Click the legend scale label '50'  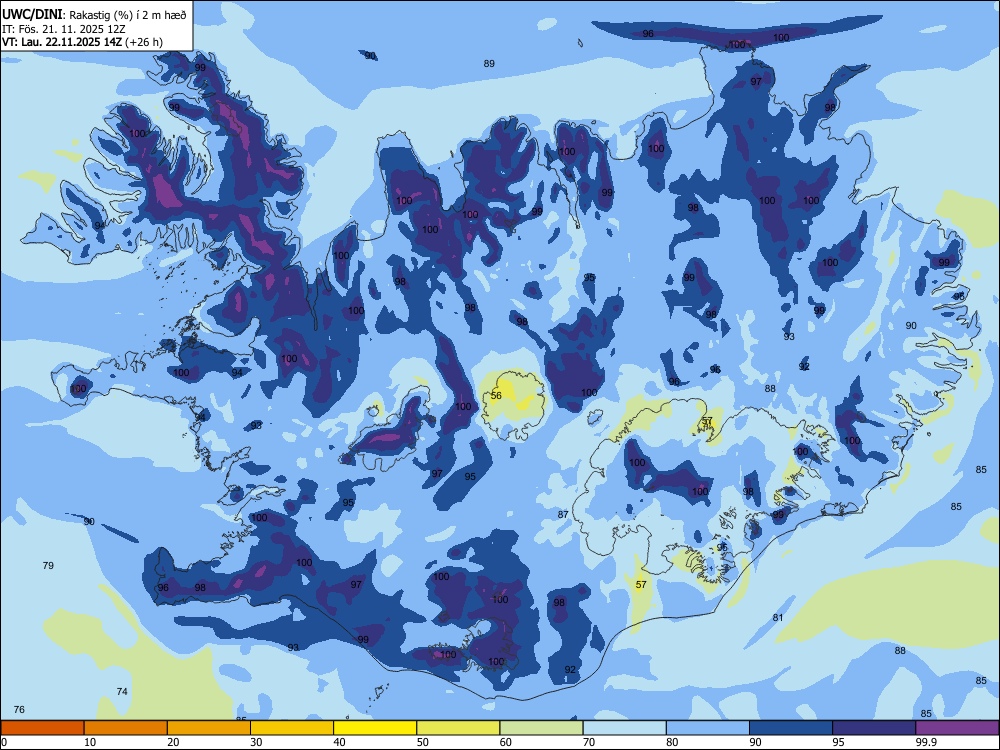tap(422, 742)
